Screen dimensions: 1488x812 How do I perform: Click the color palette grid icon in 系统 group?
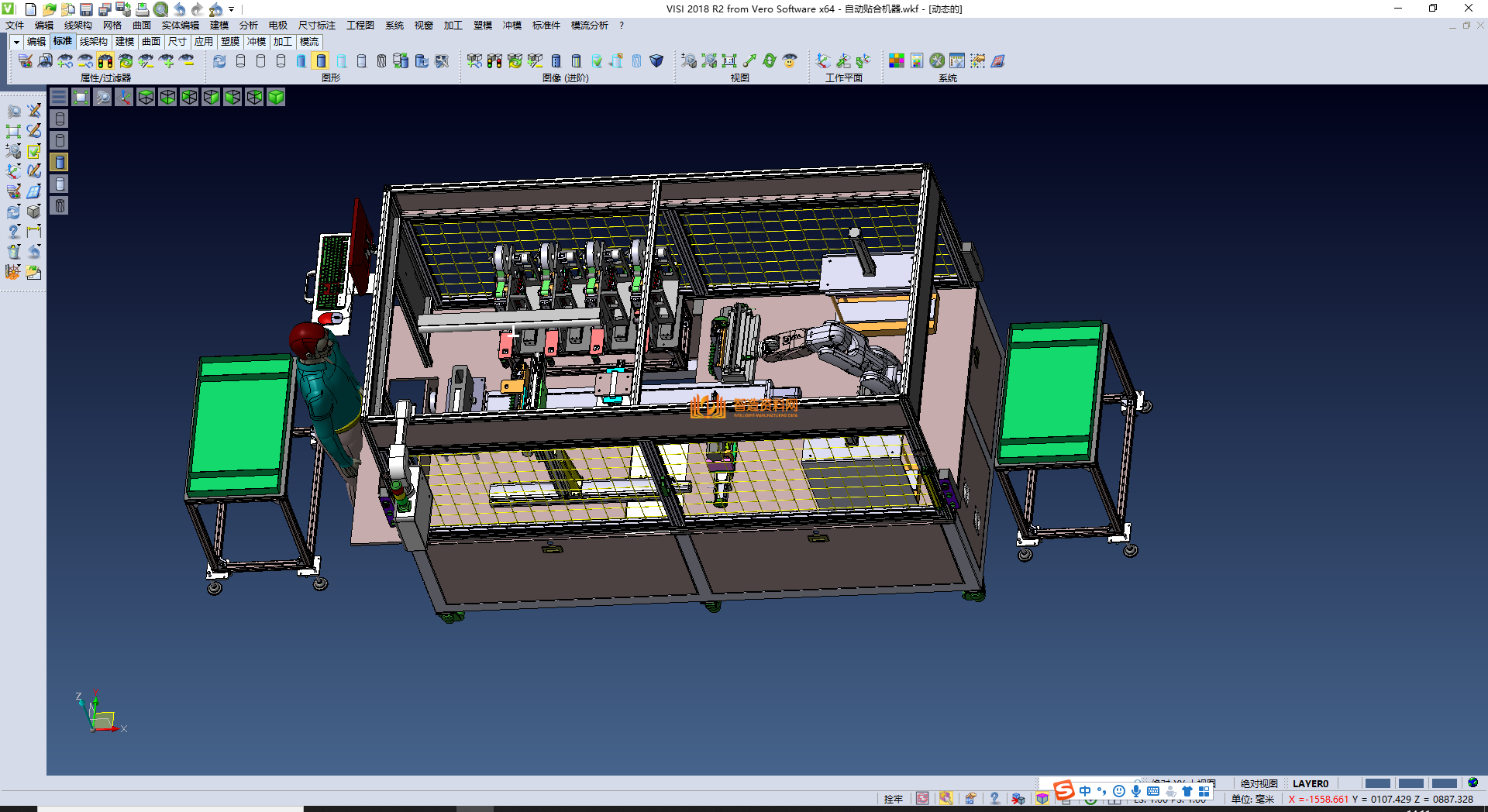pos(897,61)
